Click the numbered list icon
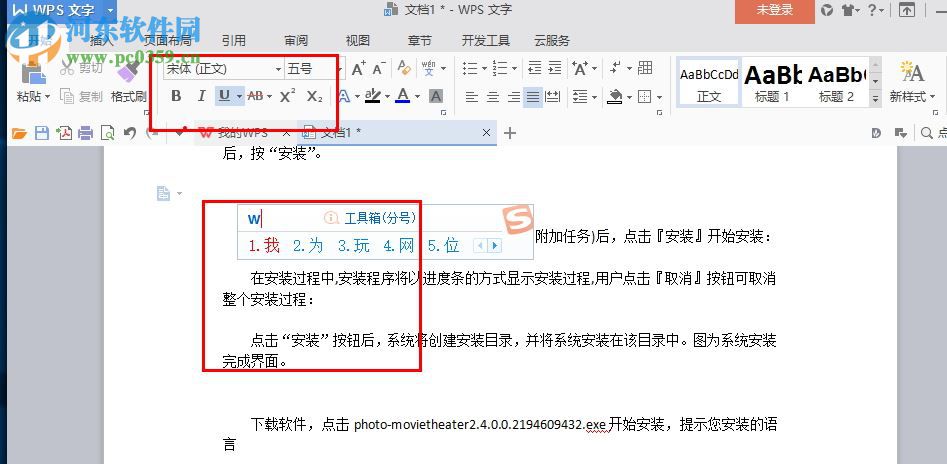This screenshot has width=947, height=464. click(x=500, y=68)
